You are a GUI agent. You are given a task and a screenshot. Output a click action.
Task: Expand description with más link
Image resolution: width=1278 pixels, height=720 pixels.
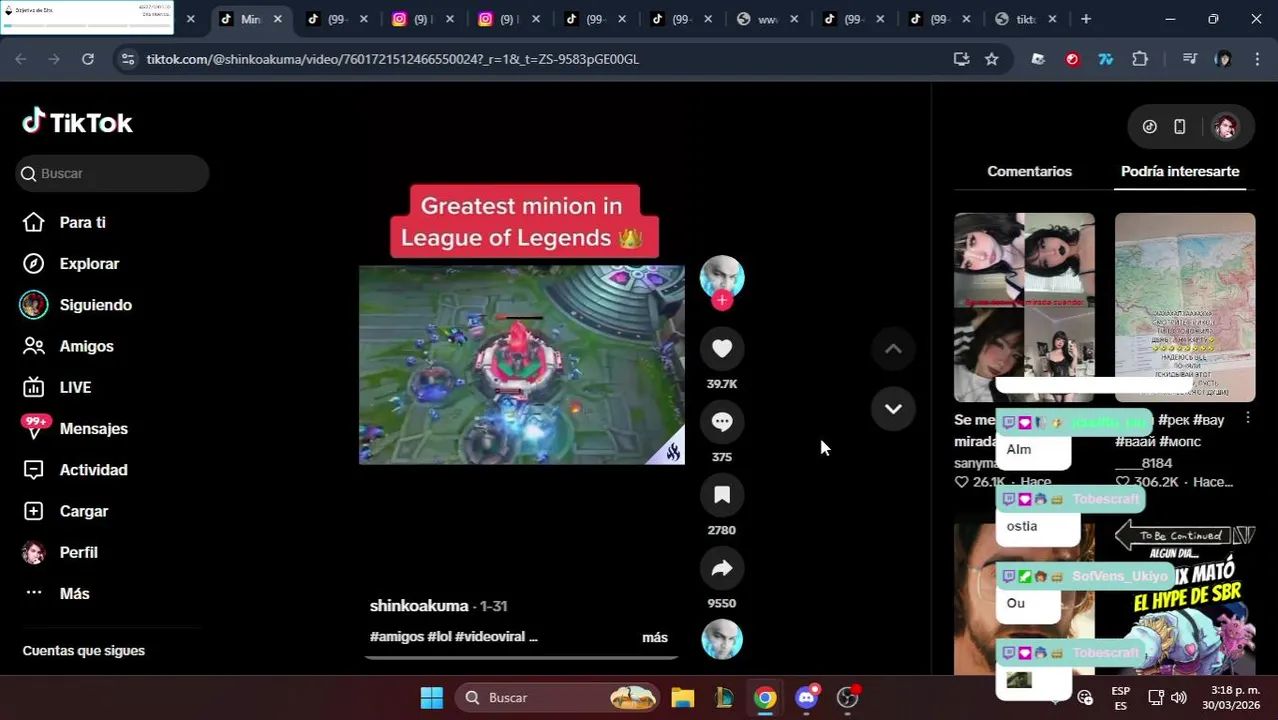point(655,637)
